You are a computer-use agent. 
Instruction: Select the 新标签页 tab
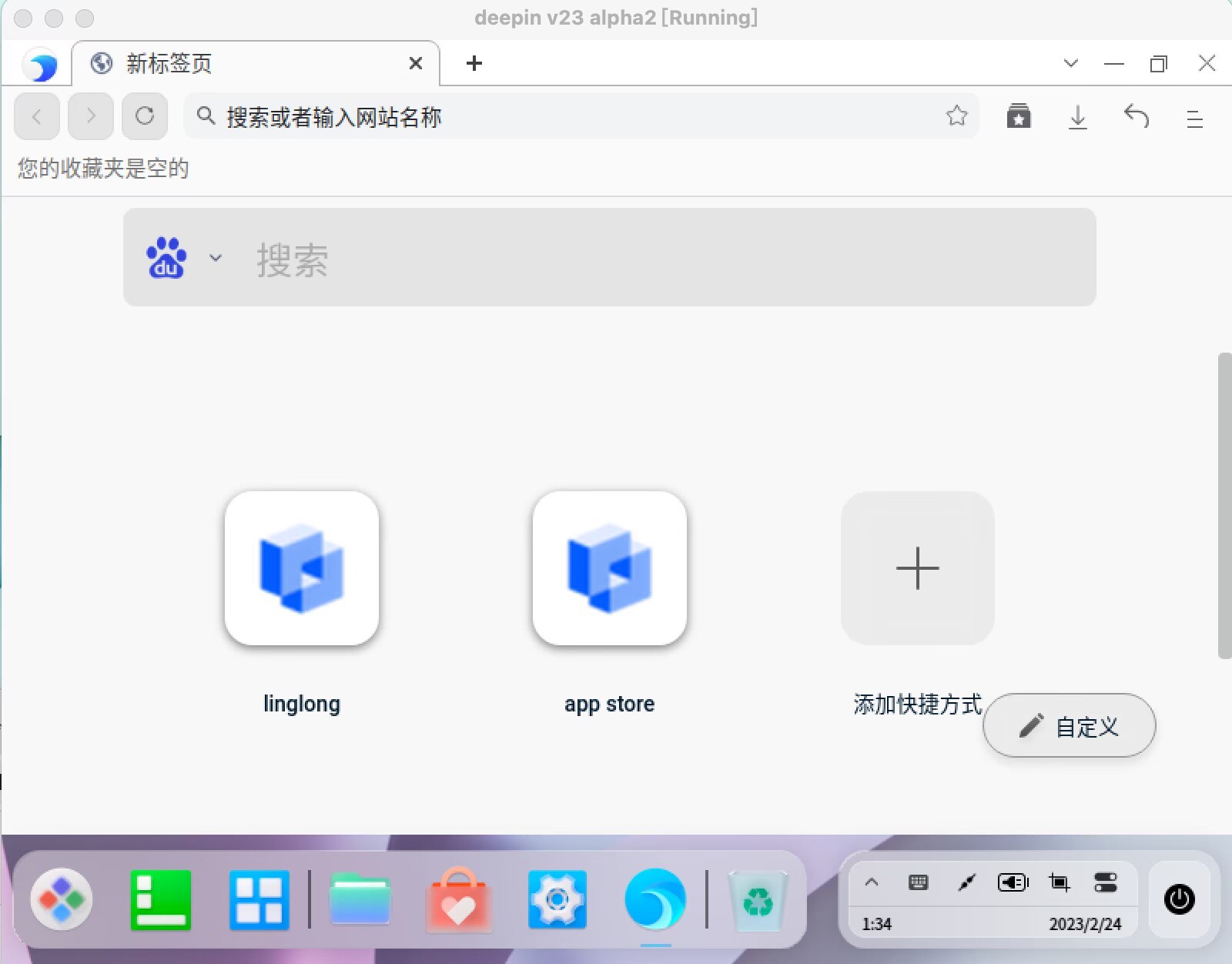click(256, 63)
